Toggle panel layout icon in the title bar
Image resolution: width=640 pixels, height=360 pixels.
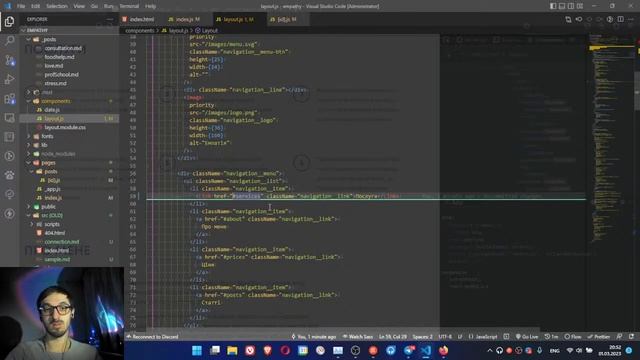tap(562, 6)
